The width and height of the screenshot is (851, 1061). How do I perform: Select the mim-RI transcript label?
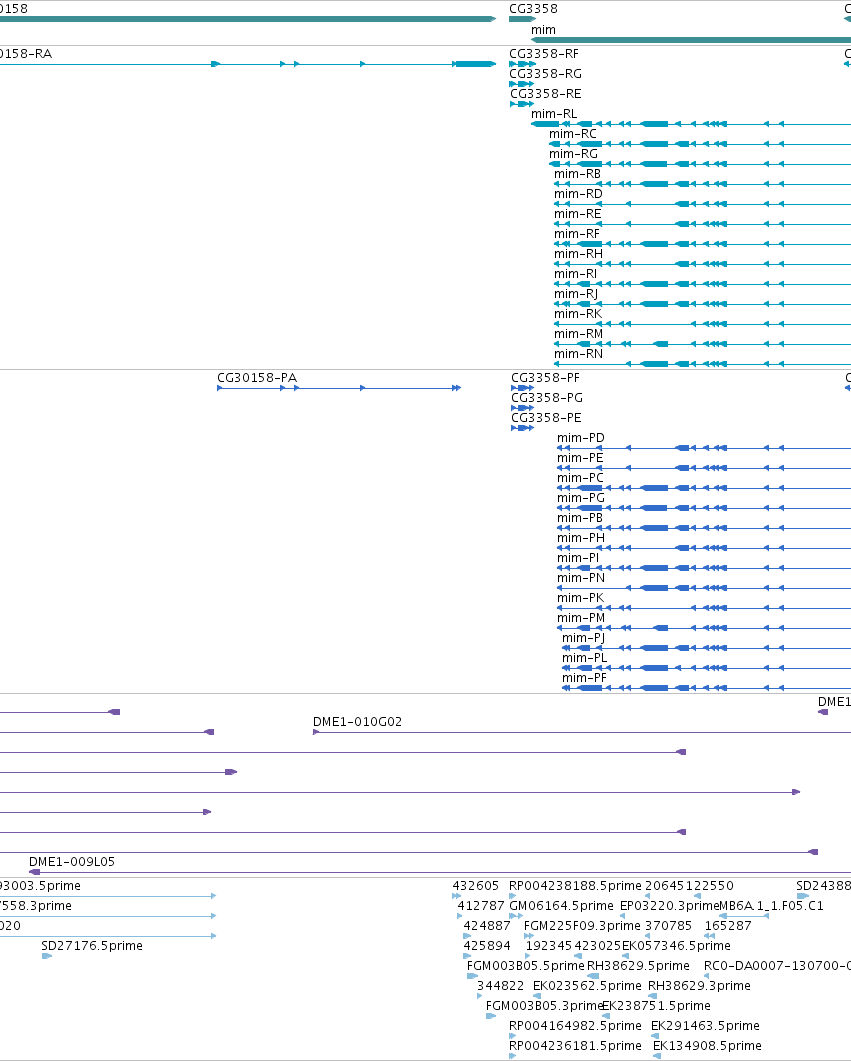575,273
